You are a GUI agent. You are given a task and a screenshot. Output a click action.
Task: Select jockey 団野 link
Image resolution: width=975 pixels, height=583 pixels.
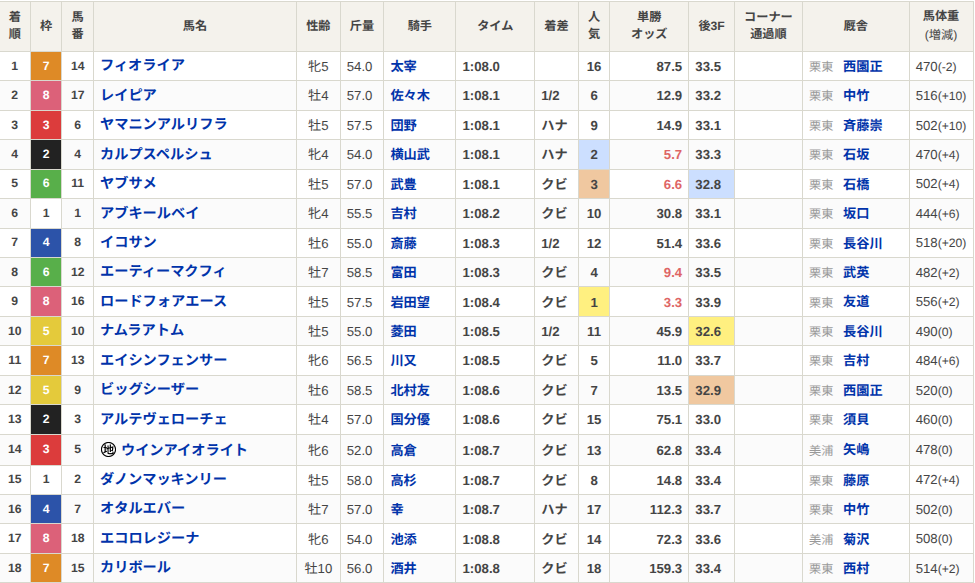point(404,125)
